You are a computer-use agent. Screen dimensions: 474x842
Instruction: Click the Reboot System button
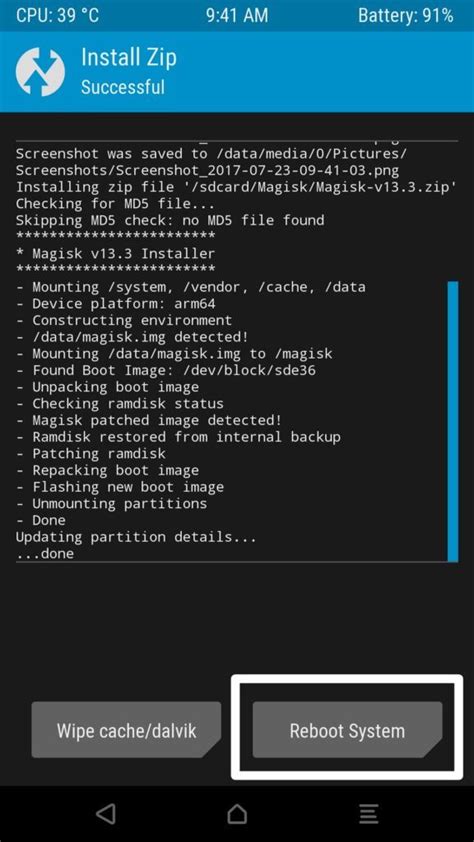click(x=347, y=730)
